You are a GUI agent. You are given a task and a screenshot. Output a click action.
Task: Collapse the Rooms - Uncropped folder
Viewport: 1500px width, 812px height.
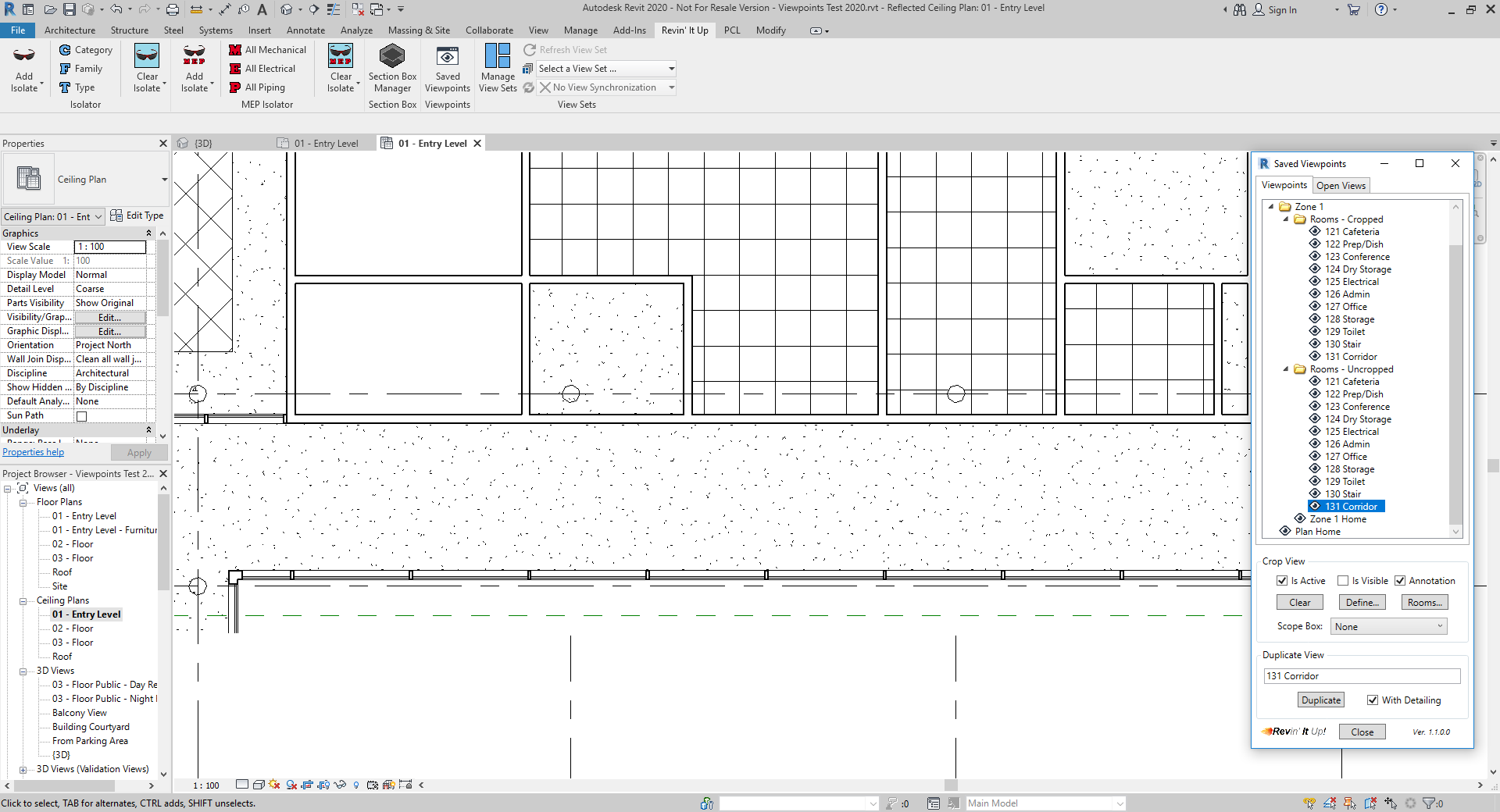coord(1286,369)
